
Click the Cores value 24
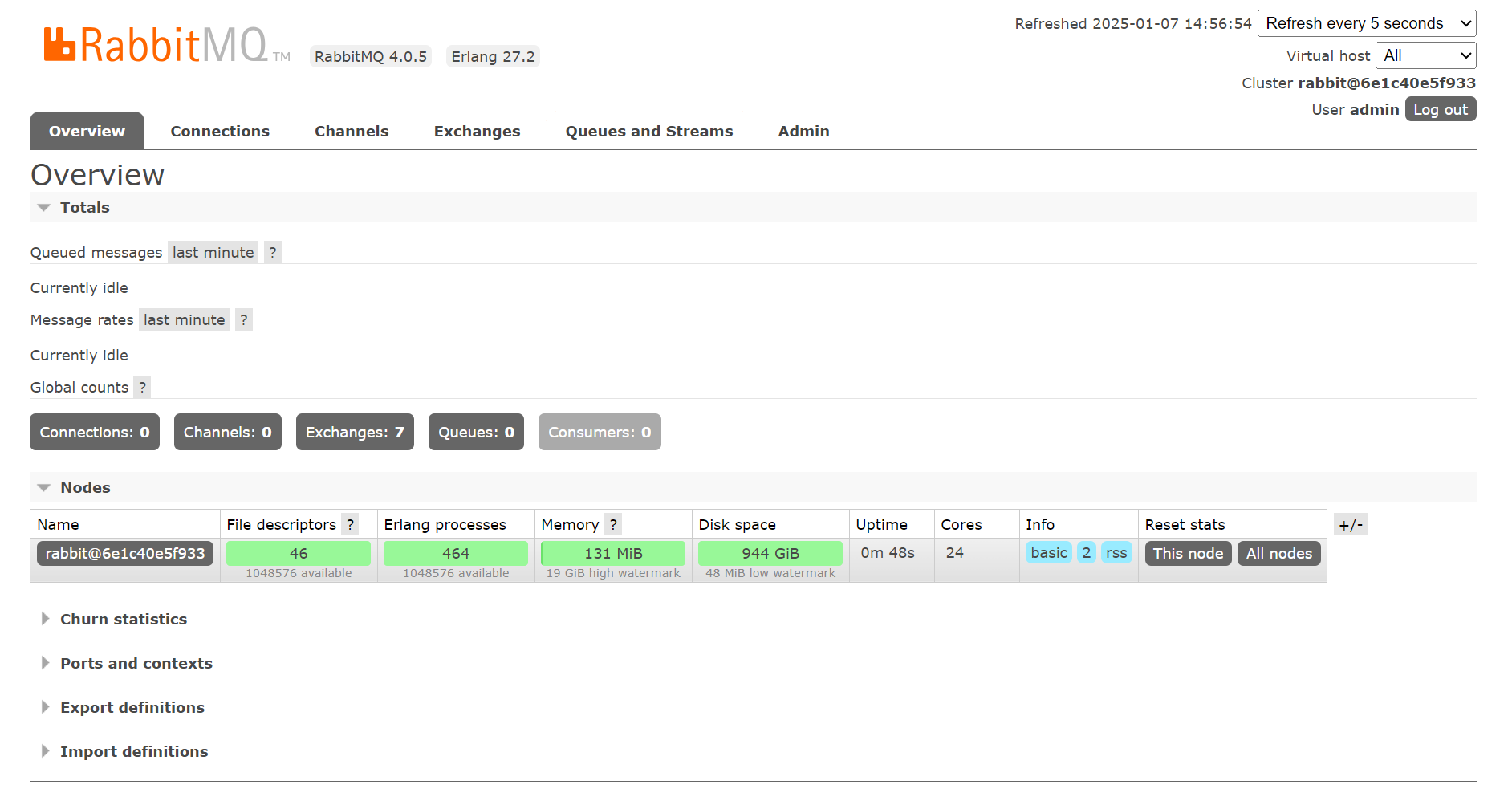tap(954, 552)
